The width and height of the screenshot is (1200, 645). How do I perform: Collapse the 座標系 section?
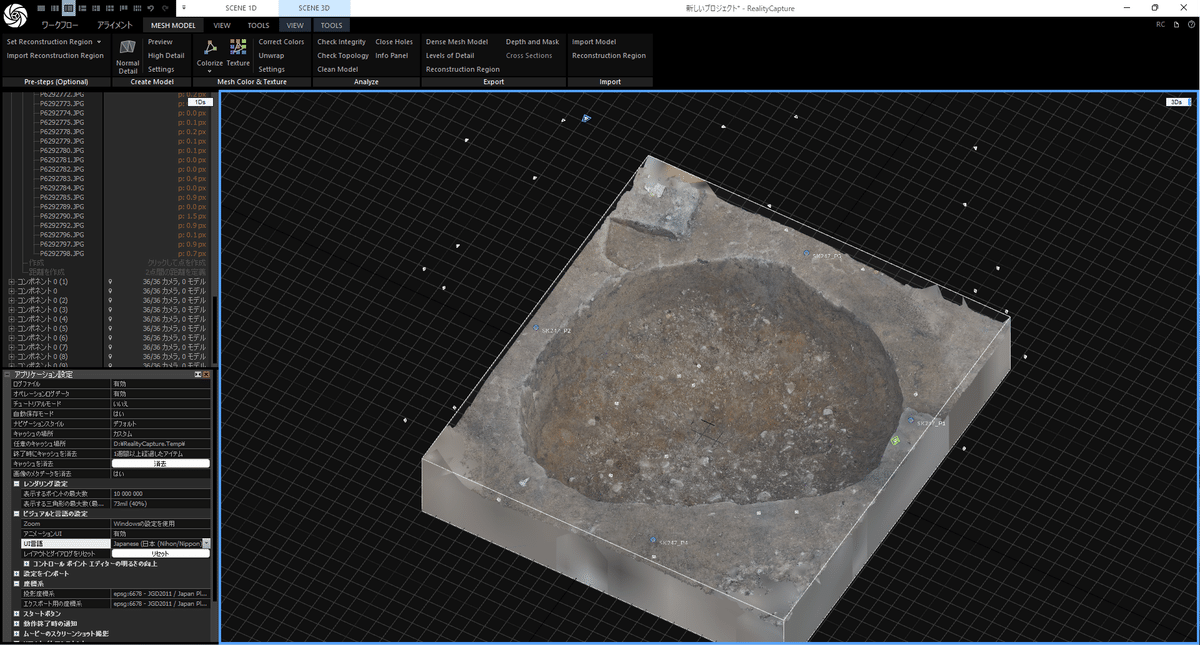coord(16,583)
